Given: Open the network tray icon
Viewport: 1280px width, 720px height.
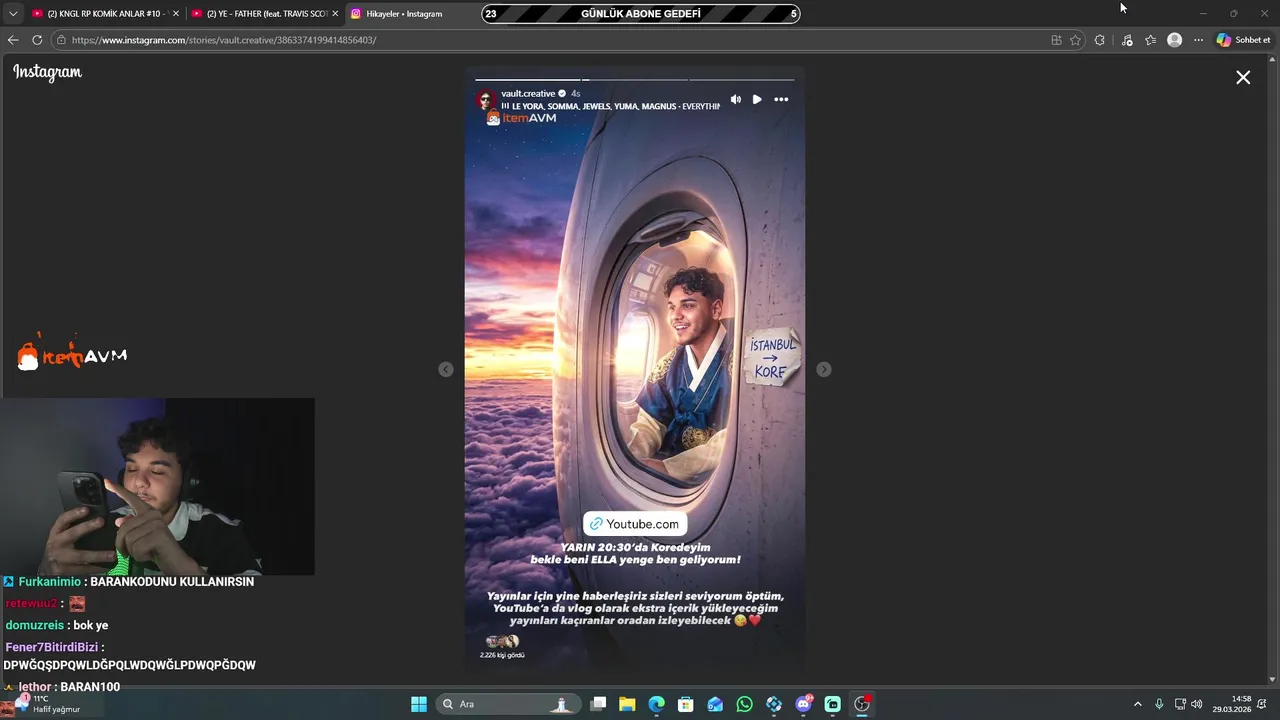Looking at the screenshot, I should click(x=1180, y=704).
